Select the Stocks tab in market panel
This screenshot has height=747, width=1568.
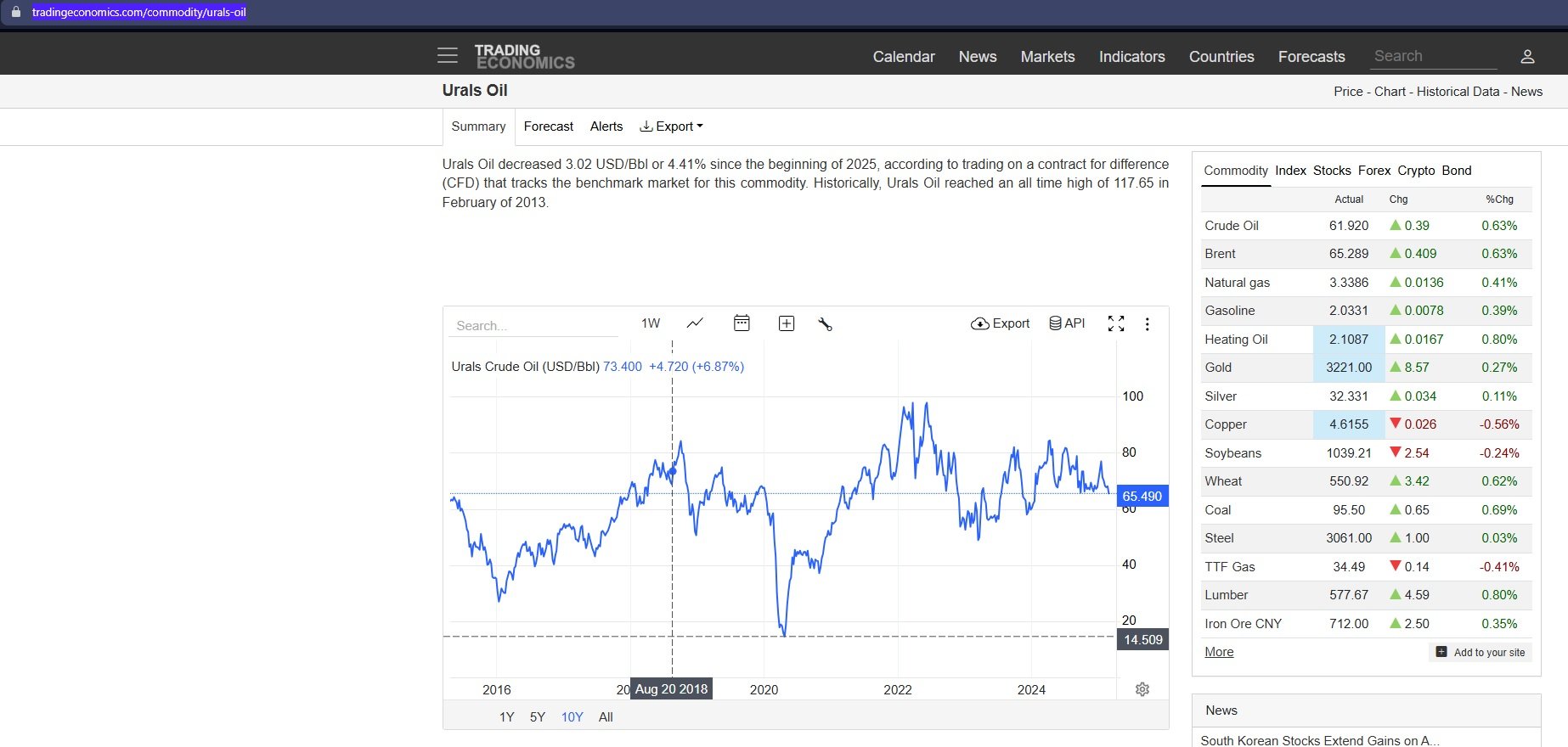(1331, 171)
